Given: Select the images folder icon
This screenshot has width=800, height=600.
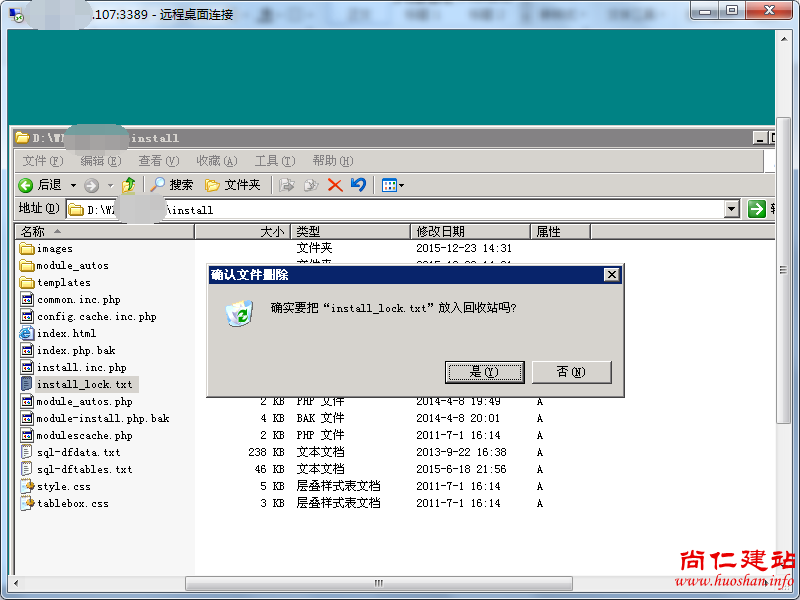Looking at the screenshot, I should (27, 249).
